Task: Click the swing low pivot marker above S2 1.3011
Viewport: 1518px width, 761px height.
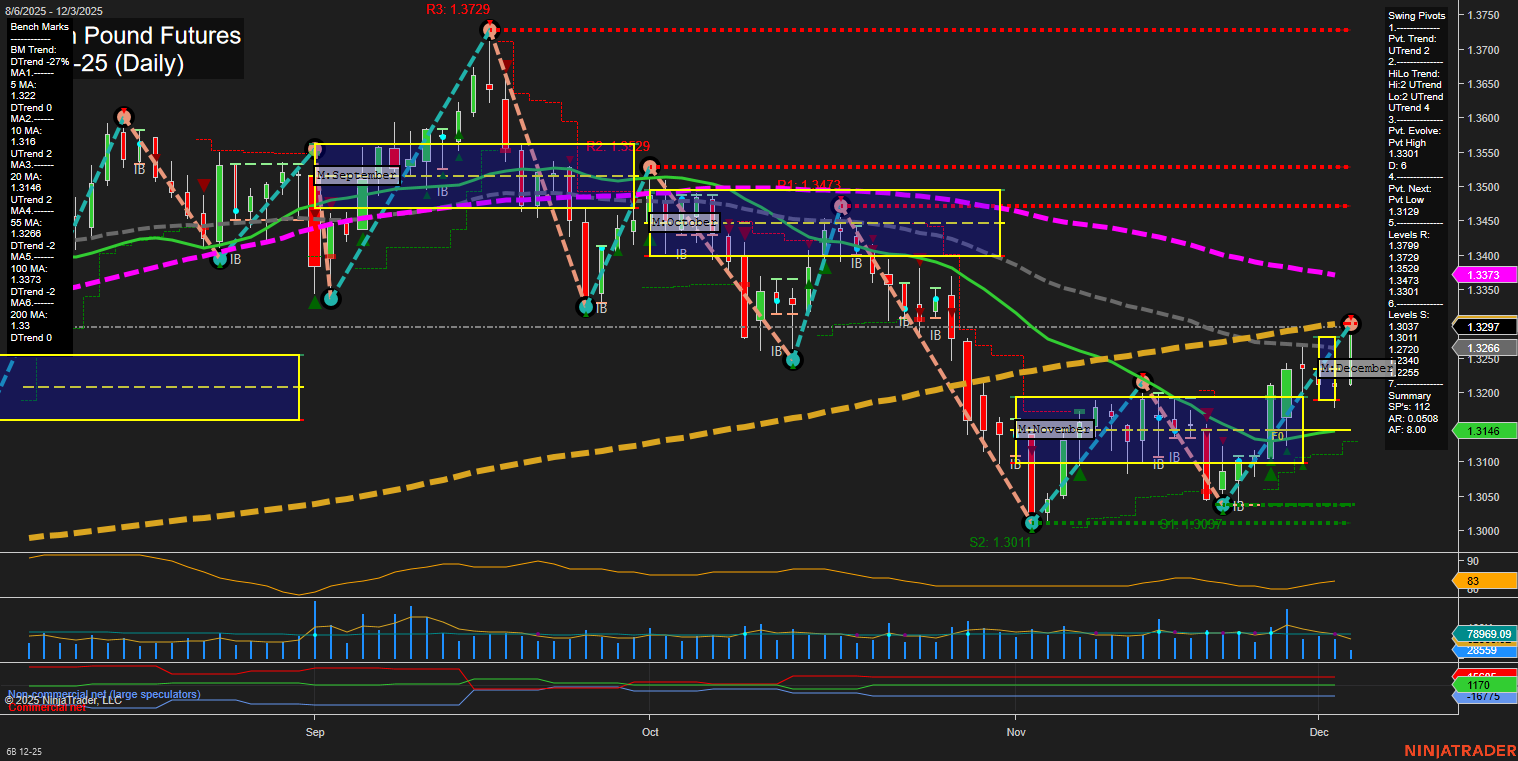Action: (1032, 523)
